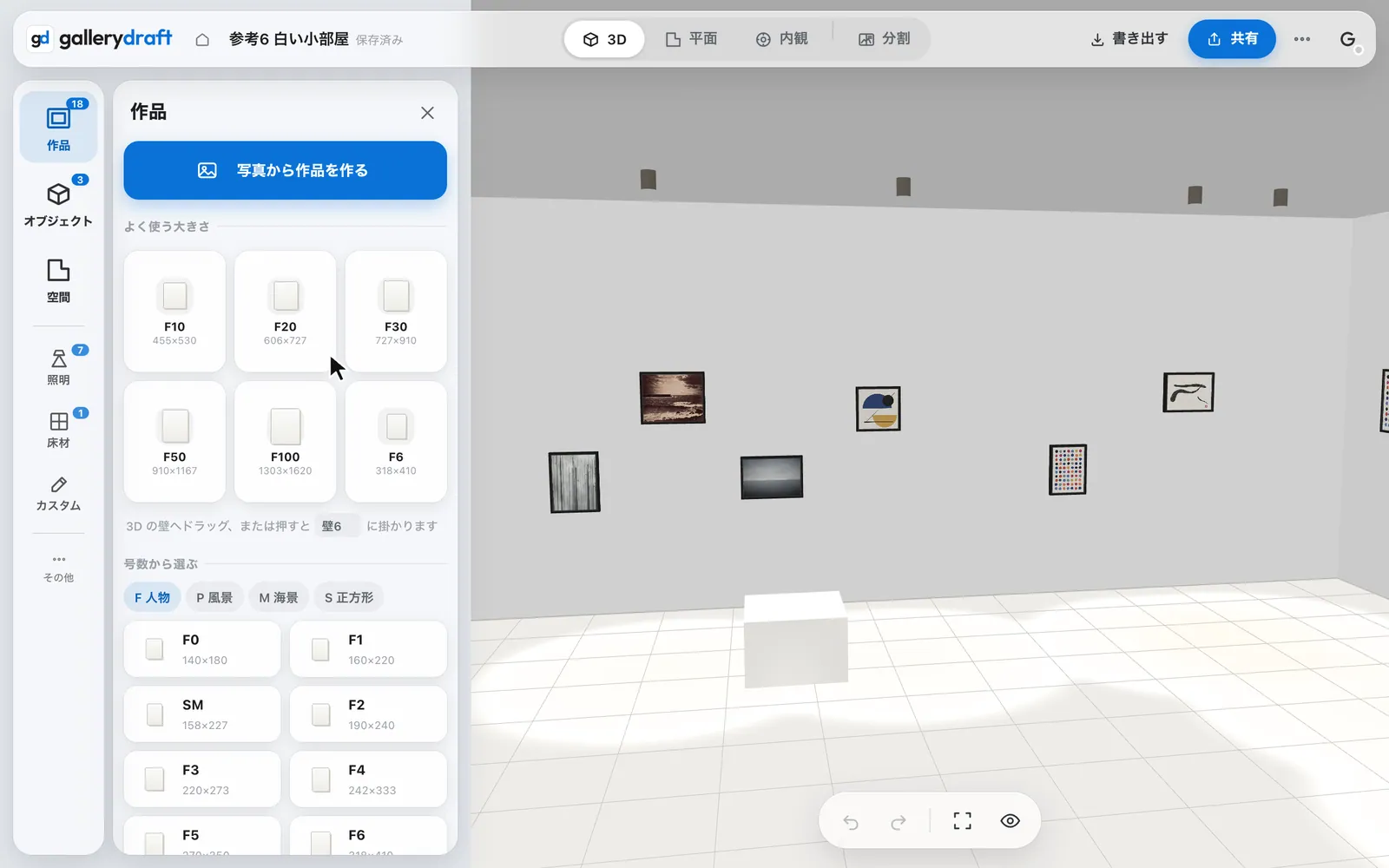Image resolution: width=1389 pixels, height=868 pixels.
Task: Choose the F0 140×180 size
Action: click(x=202, y=649)
